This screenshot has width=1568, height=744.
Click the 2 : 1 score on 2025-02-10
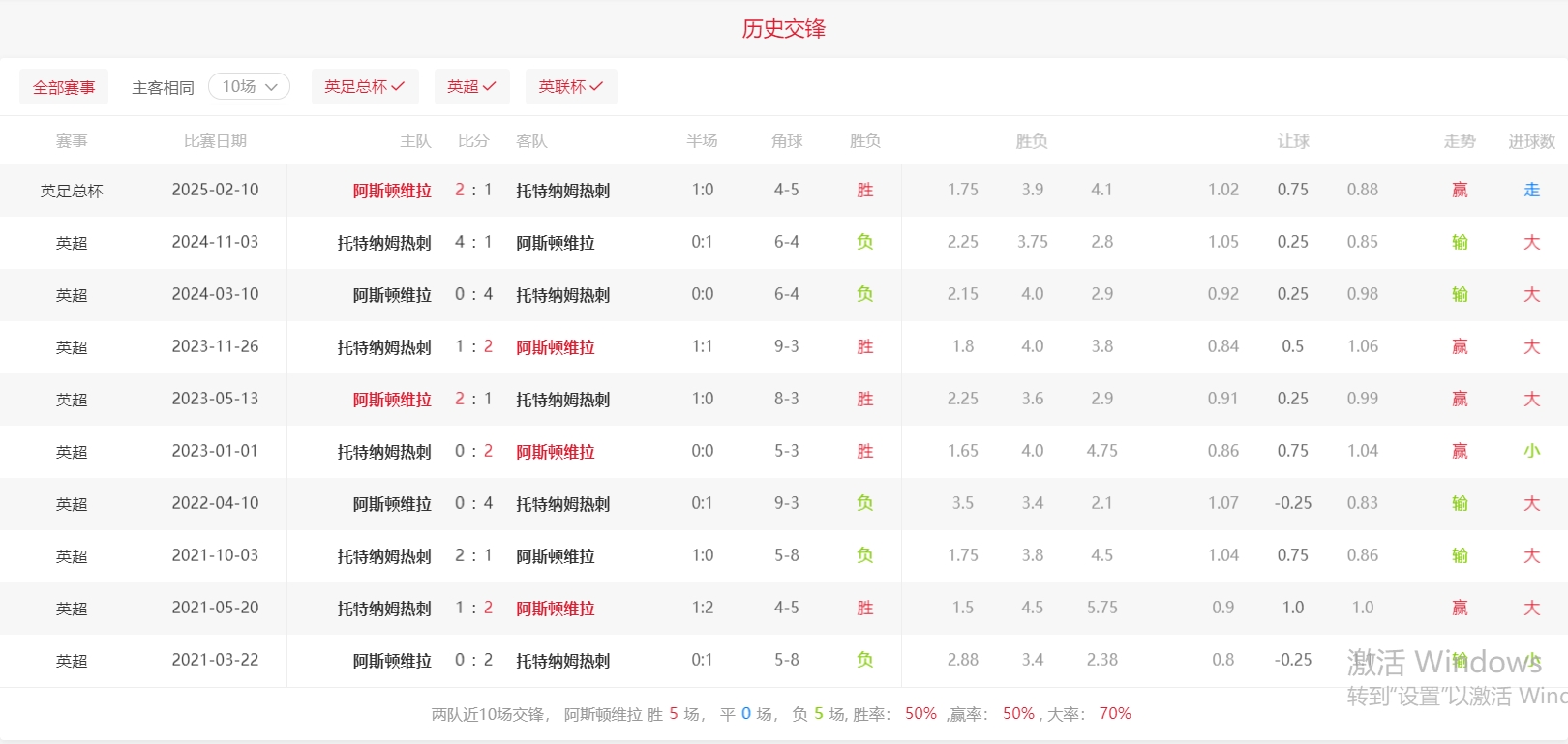[473, 191]
